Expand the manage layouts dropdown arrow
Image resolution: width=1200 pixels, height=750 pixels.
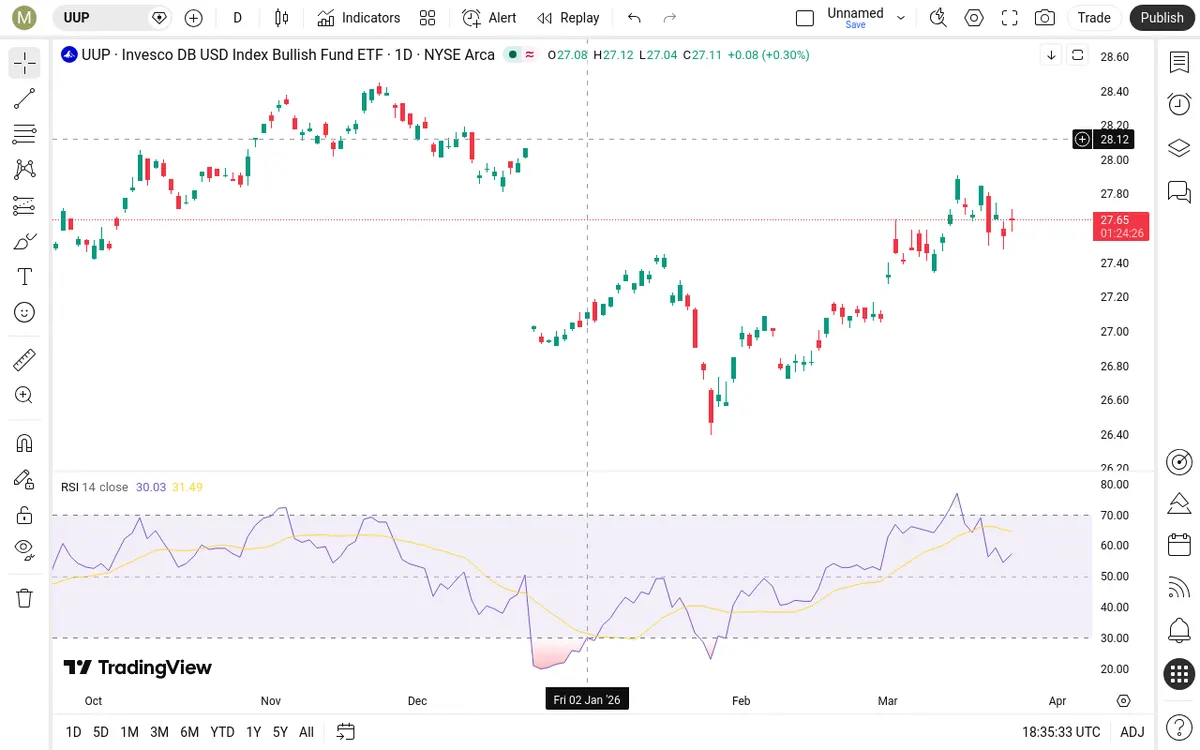click(x=901, y=17)
